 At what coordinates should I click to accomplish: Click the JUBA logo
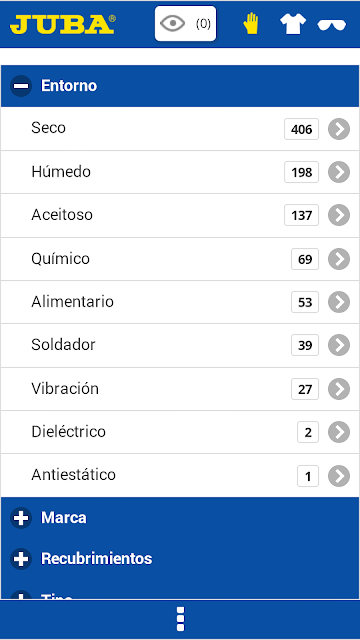click(x=63, y=24)
